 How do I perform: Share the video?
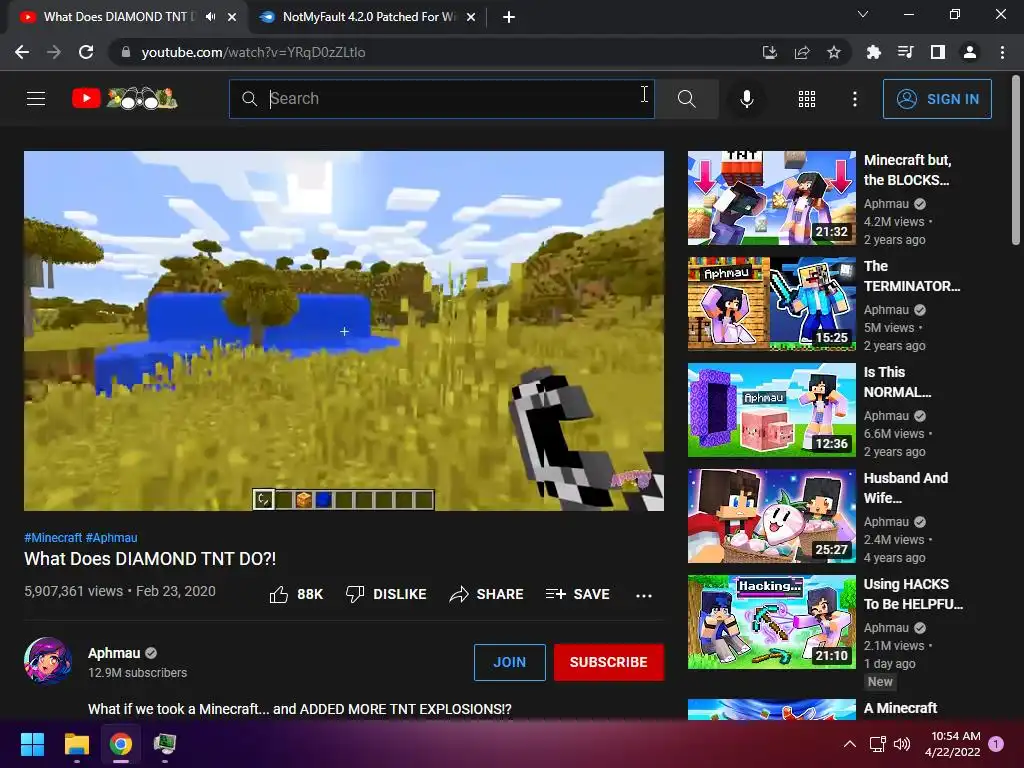(x=487, y=594)
